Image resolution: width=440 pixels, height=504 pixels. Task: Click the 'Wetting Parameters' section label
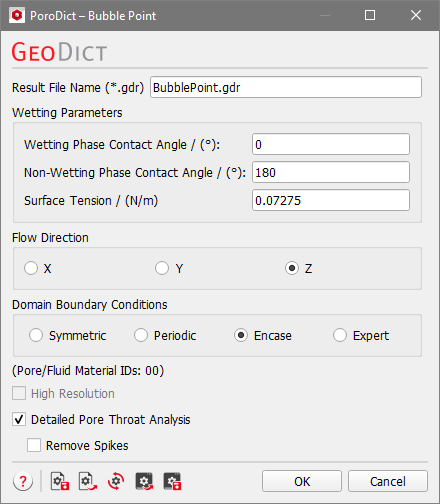click(67, 113)
